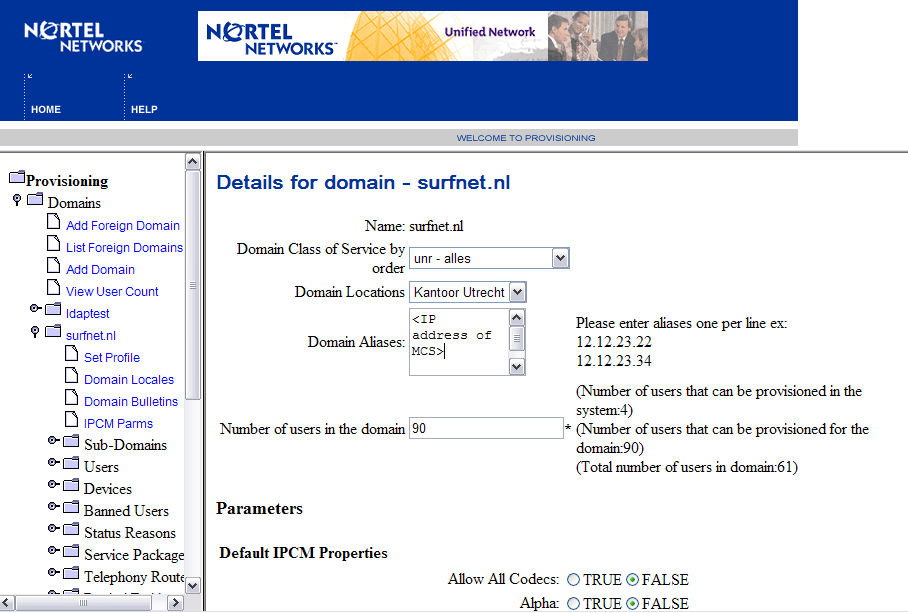Open the ldaptest domain link
This screenshot has width=908, height=613.
click(x=87, y=314)
